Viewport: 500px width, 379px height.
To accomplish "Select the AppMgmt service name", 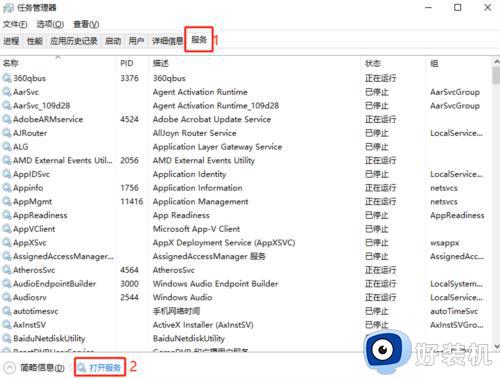I will [32, 201].
